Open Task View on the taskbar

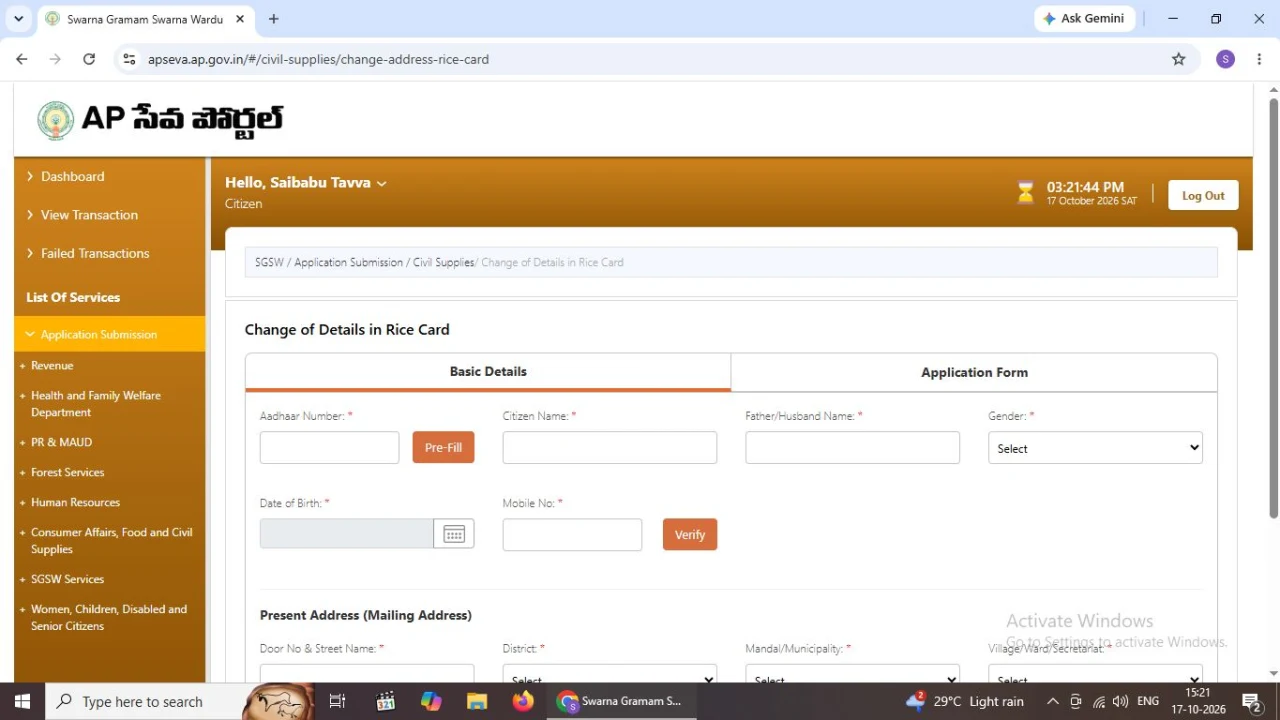click(x=337, y=701)
